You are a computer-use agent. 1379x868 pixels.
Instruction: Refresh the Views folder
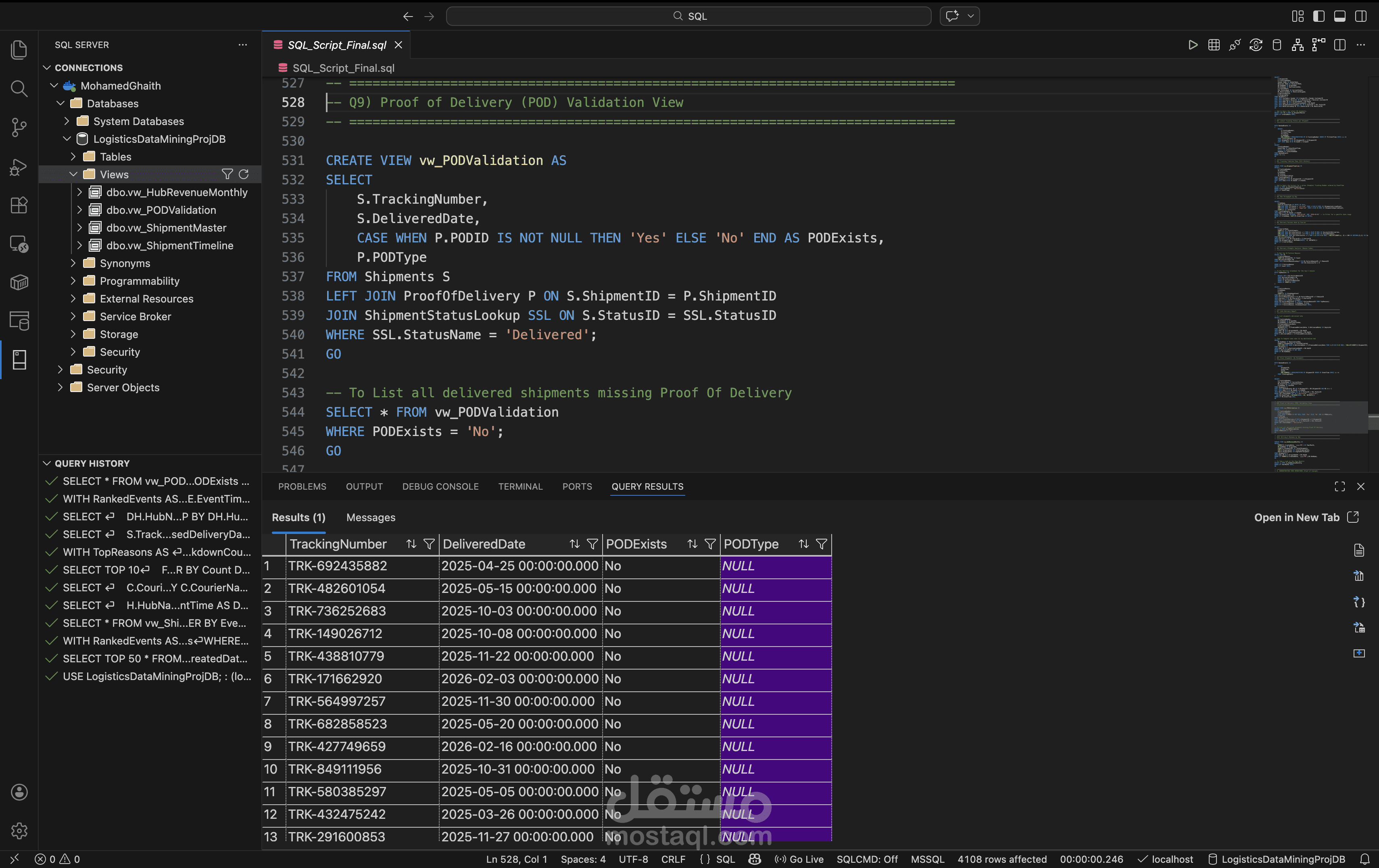pyautogui.click(x=243, y=174)
